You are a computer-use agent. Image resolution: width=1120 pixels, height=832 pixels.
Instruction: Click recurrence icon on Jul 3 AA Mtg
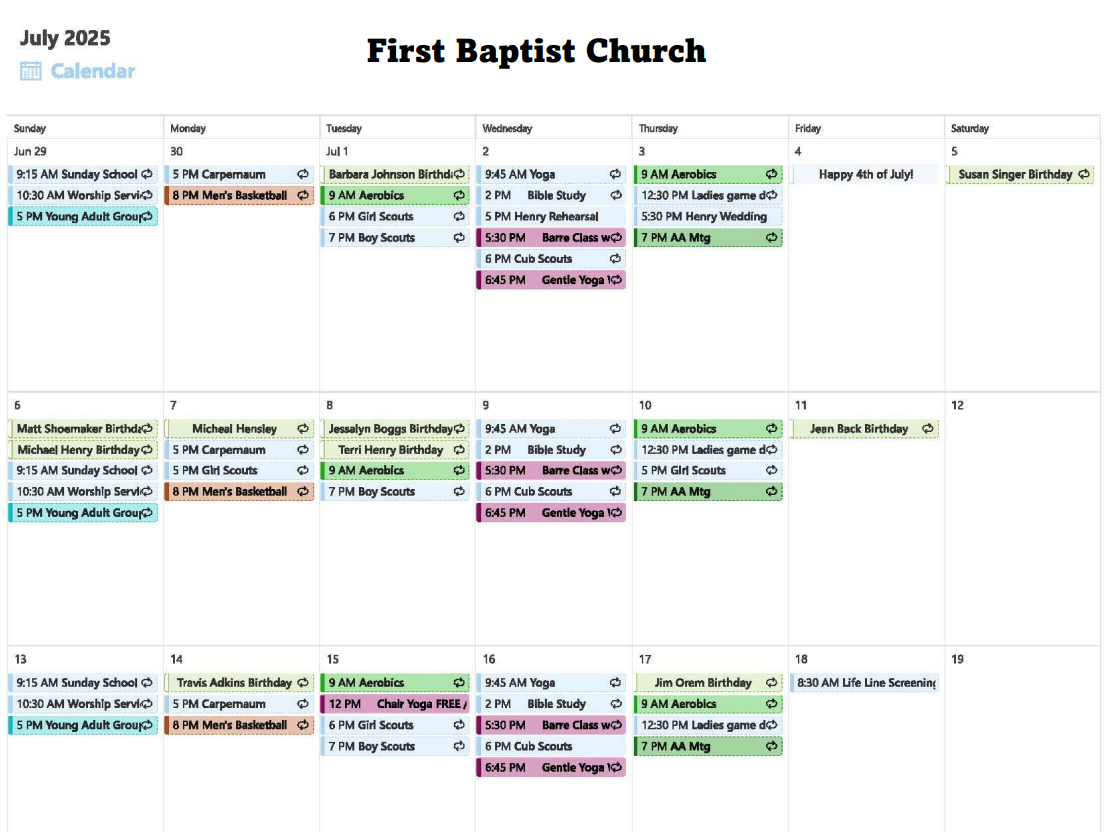771,238
